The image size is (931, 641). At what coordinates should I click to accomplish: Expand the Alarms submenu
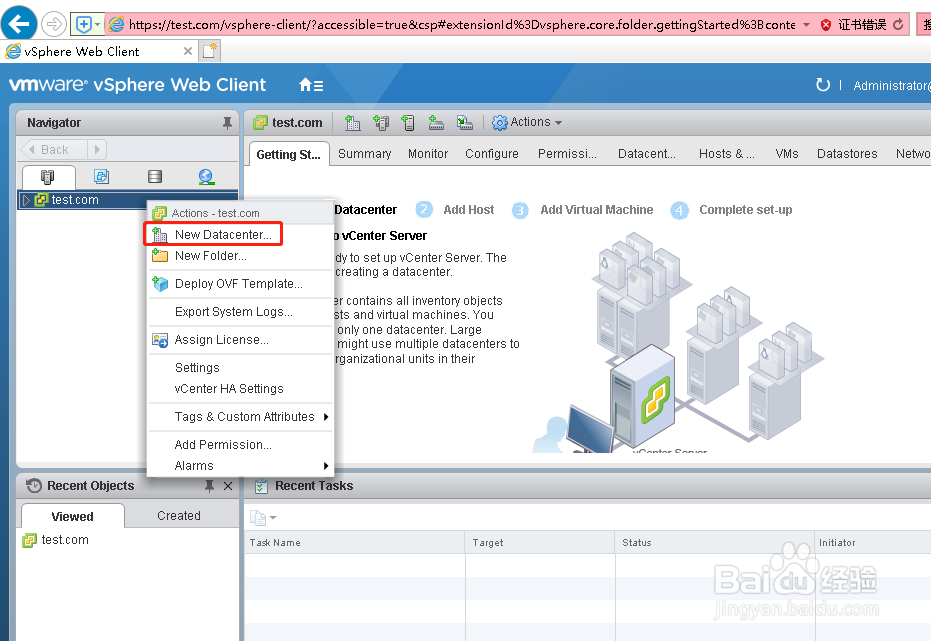point(326,466)
